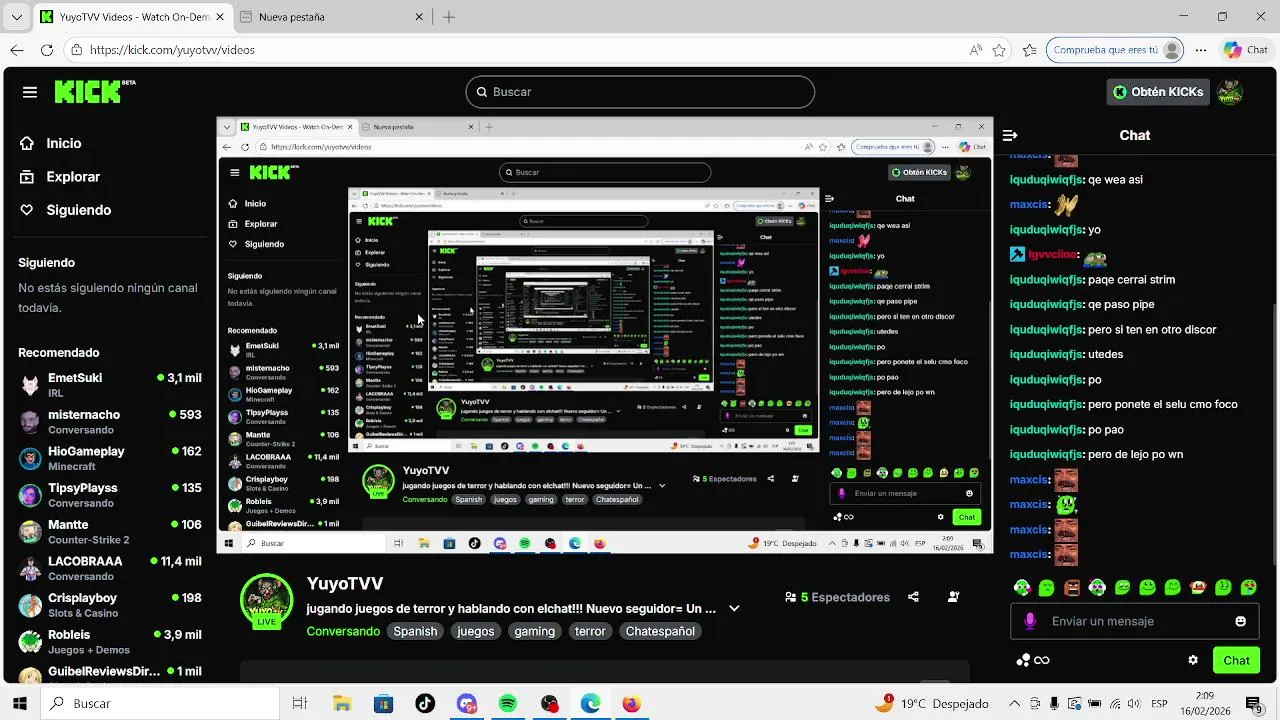Open recommended channel misternacho
Viewport: 1280px width, 720px height.
110,422
